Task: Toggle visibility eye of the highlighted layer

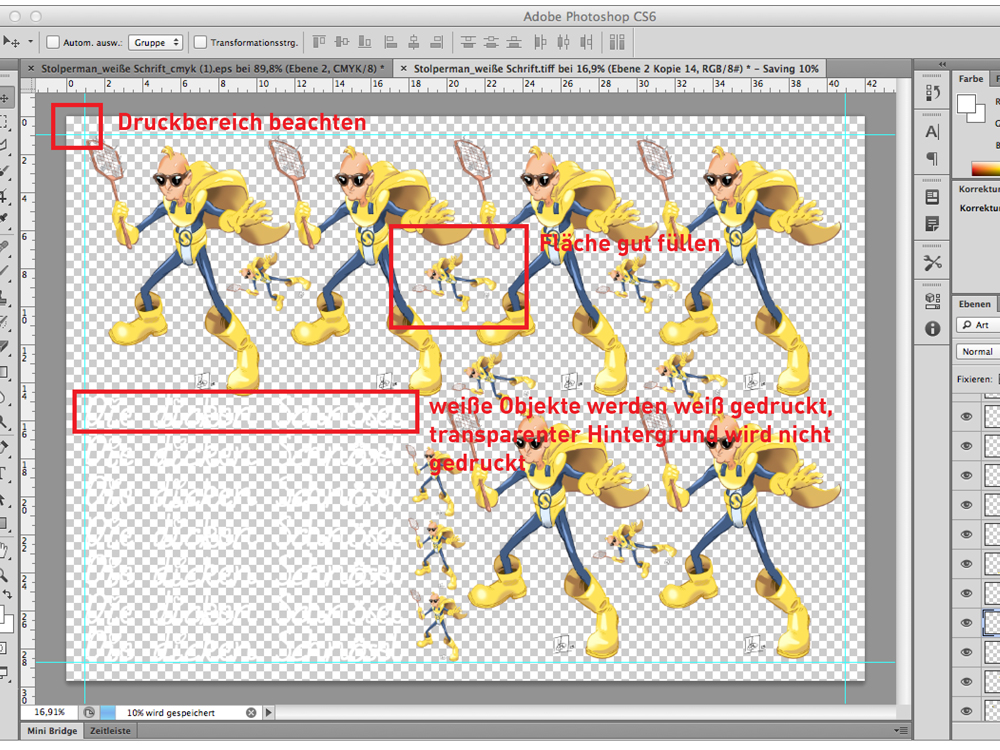Action: pos(966,622)
